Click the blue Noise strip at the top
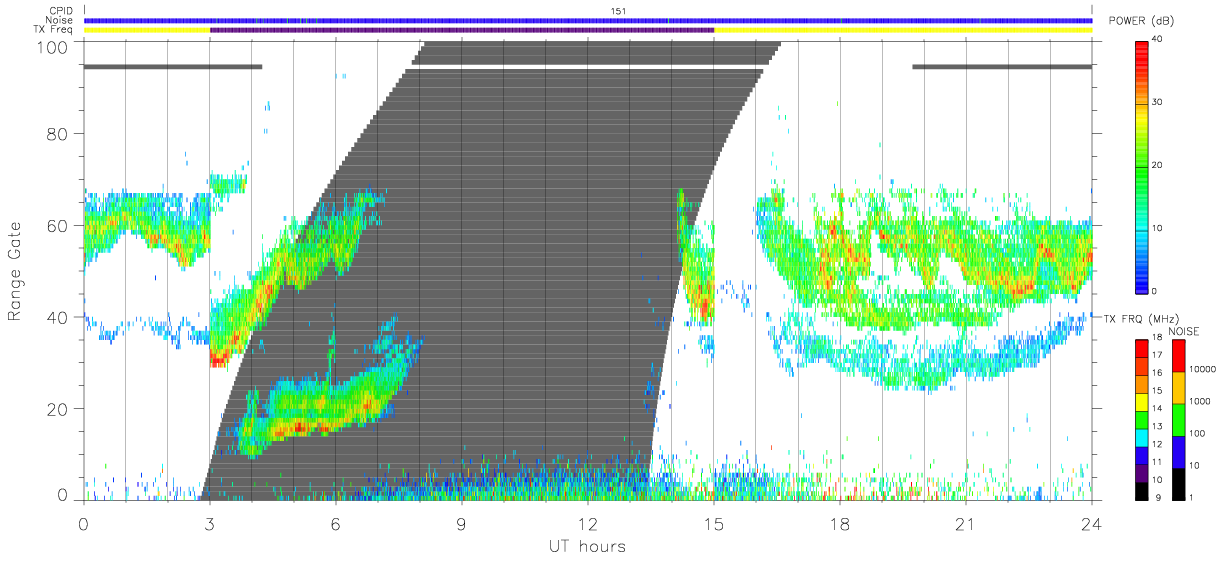1228x567 pixels. (588, 20)
